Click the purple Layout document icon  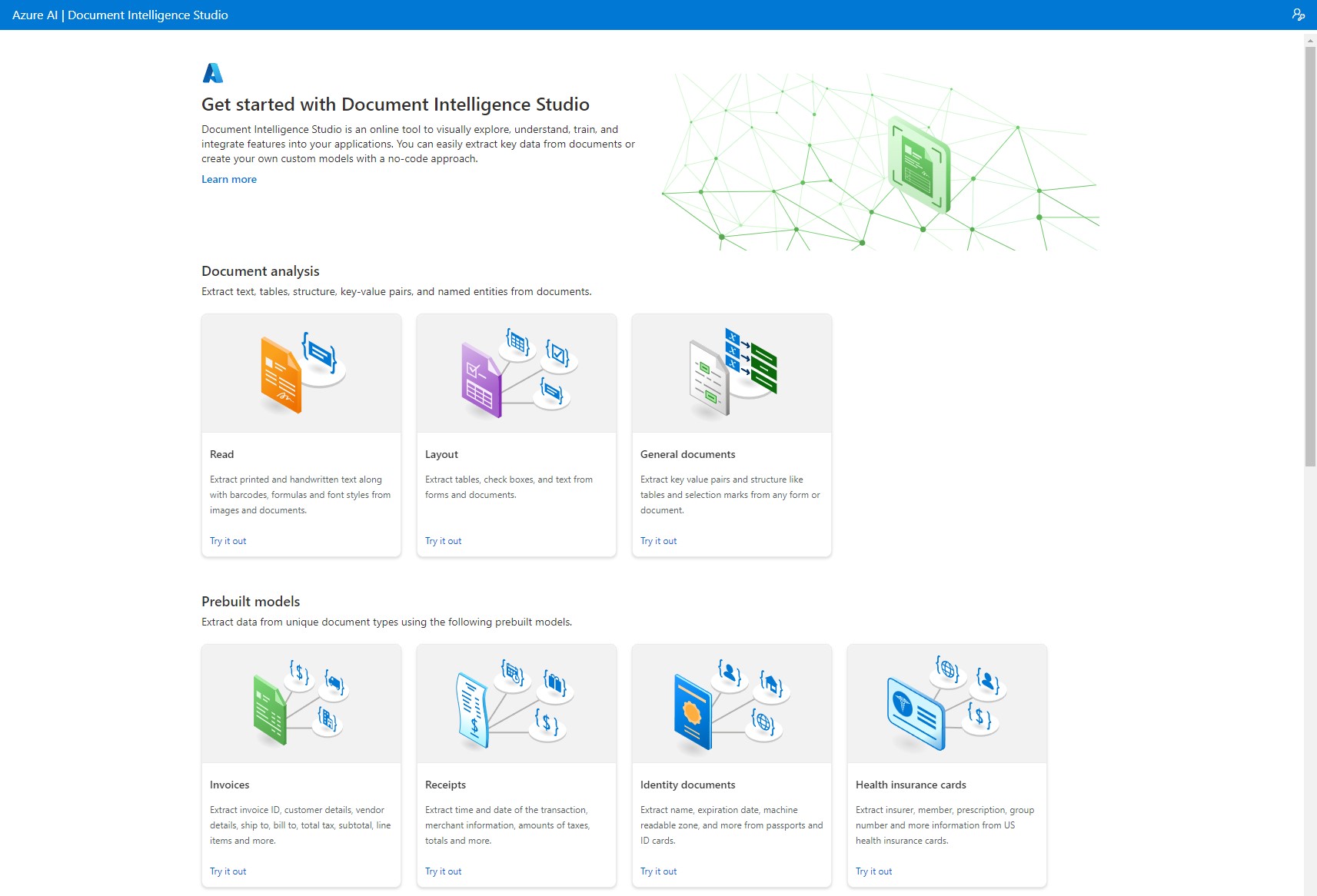481,378
